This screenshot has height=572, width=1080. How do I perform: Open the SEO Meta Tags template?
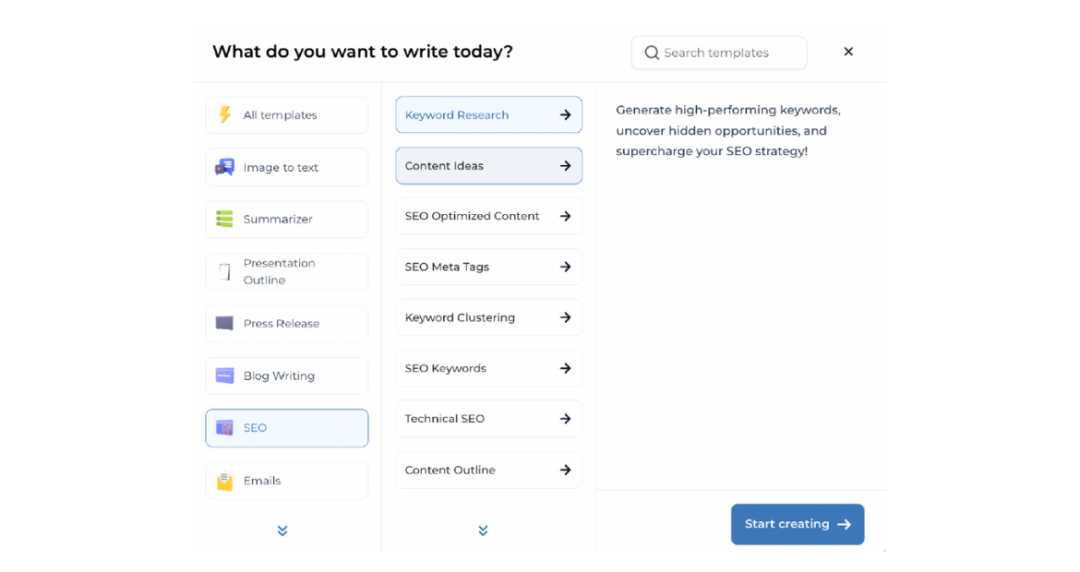pyautogui.click(x=488, y=267)
